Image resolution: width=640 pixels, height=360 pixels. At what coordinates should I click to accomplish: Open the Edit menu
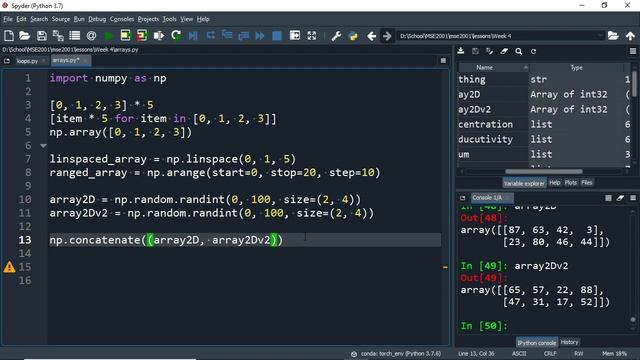click(21, 19)
